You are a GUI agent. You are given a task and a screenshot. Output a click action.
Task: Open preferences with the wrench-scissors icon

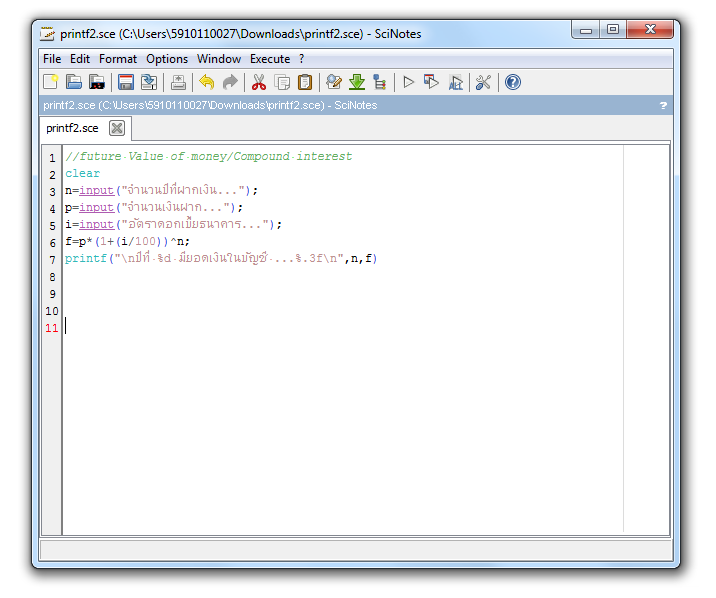pos(483,82)
